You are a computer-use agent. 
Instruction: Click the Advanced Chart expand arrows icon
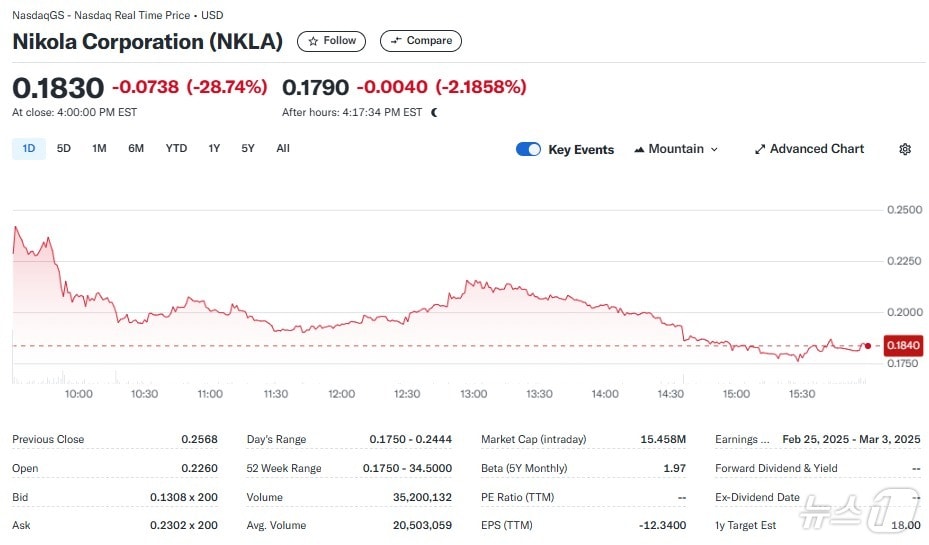pyautogui.click(x=760, y=149)
